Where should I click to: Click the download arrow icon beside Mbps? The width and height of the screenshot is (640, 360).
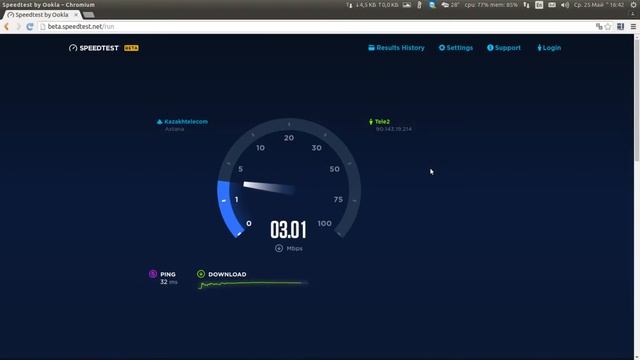pyautogui.click(x=279, y=248)
